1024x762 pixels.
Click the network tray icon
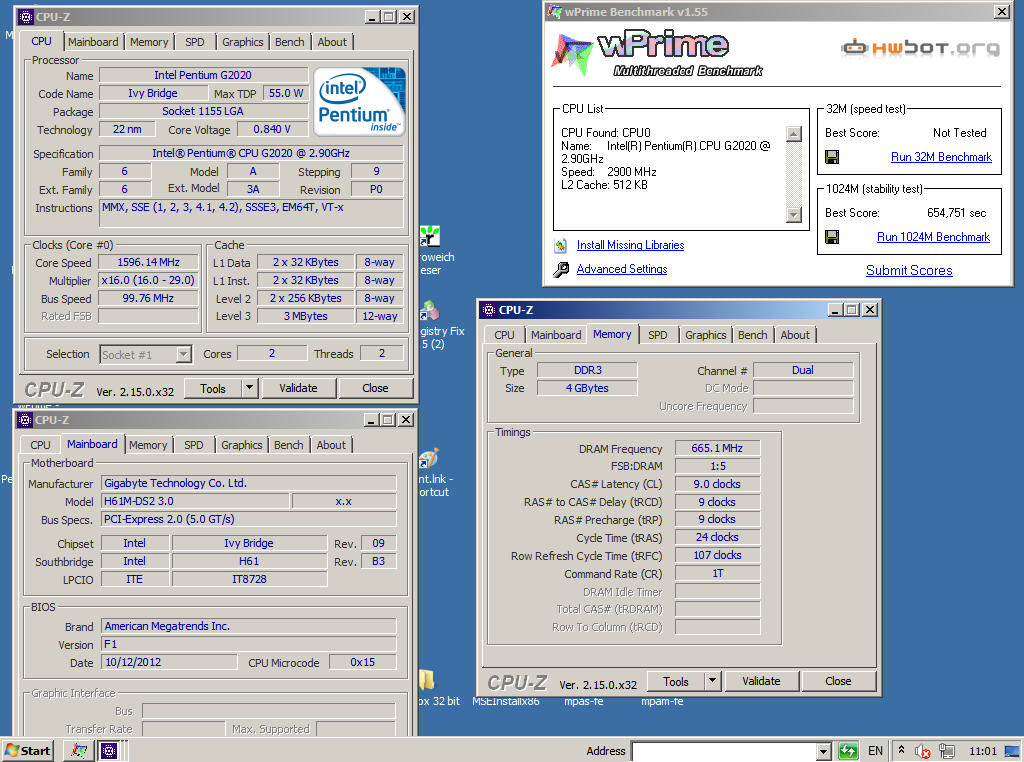pos(946,751)
